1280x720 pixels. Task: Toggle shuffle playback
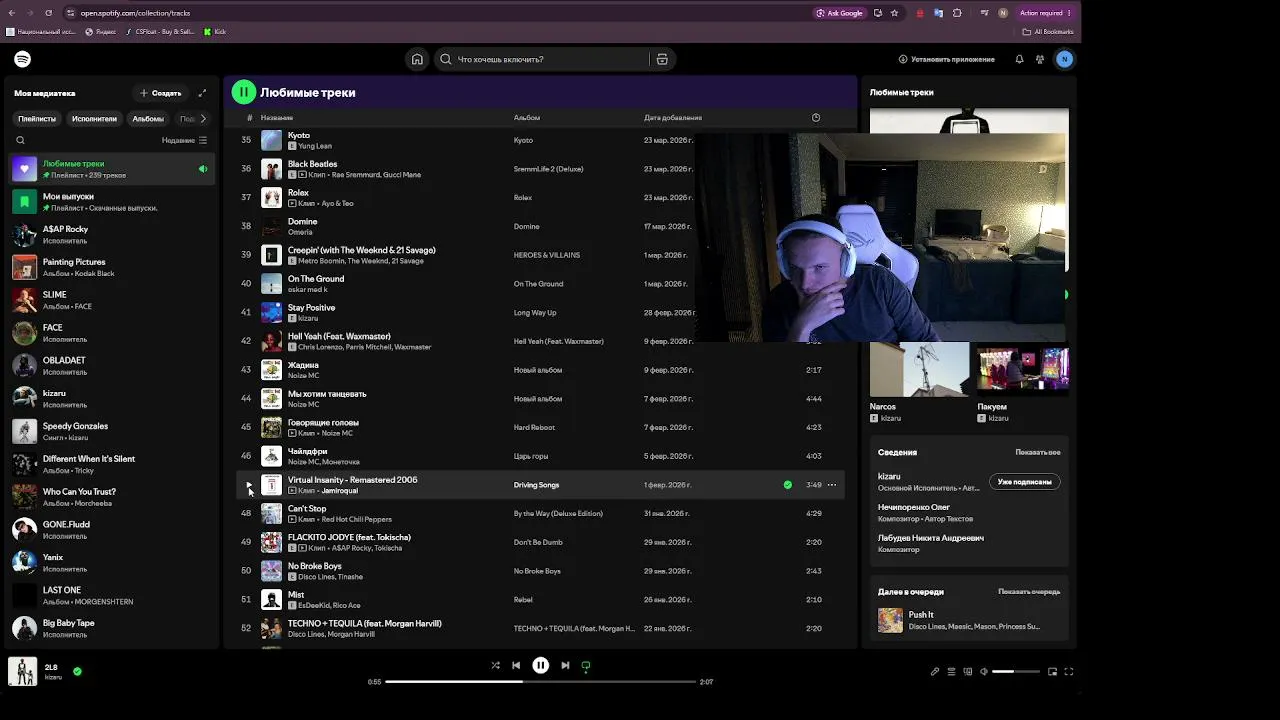(495, 665)
